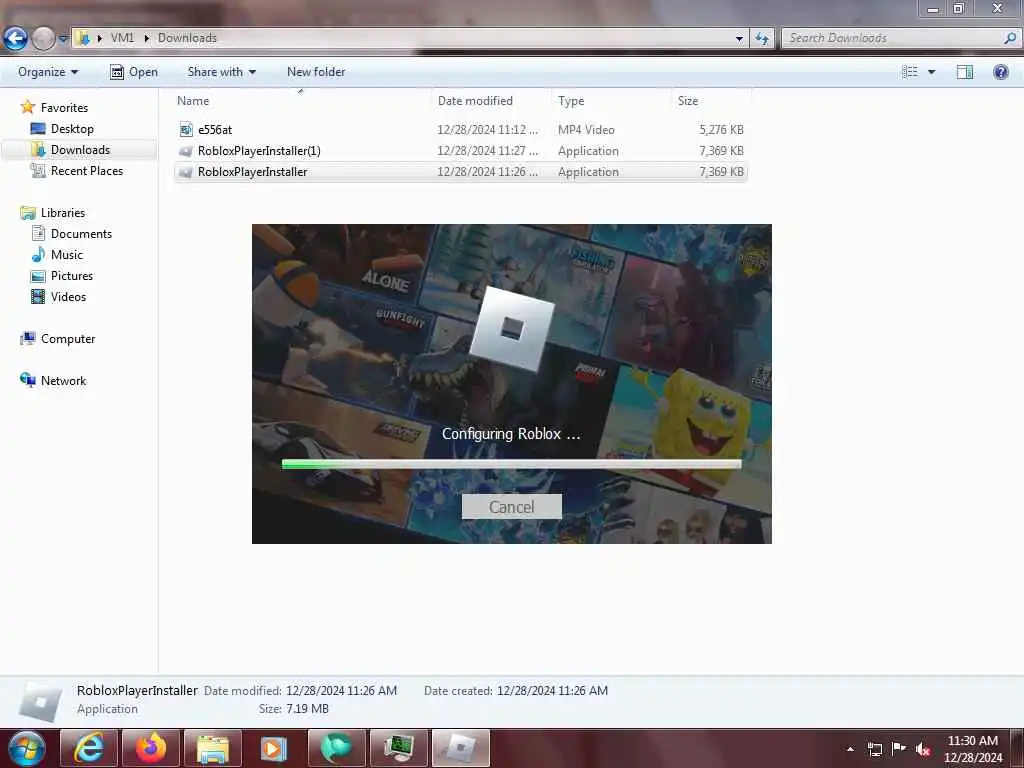Change the view icon button
This screenshot has width=1024, height=768.
pyautogui.click(x=910, y=72)
